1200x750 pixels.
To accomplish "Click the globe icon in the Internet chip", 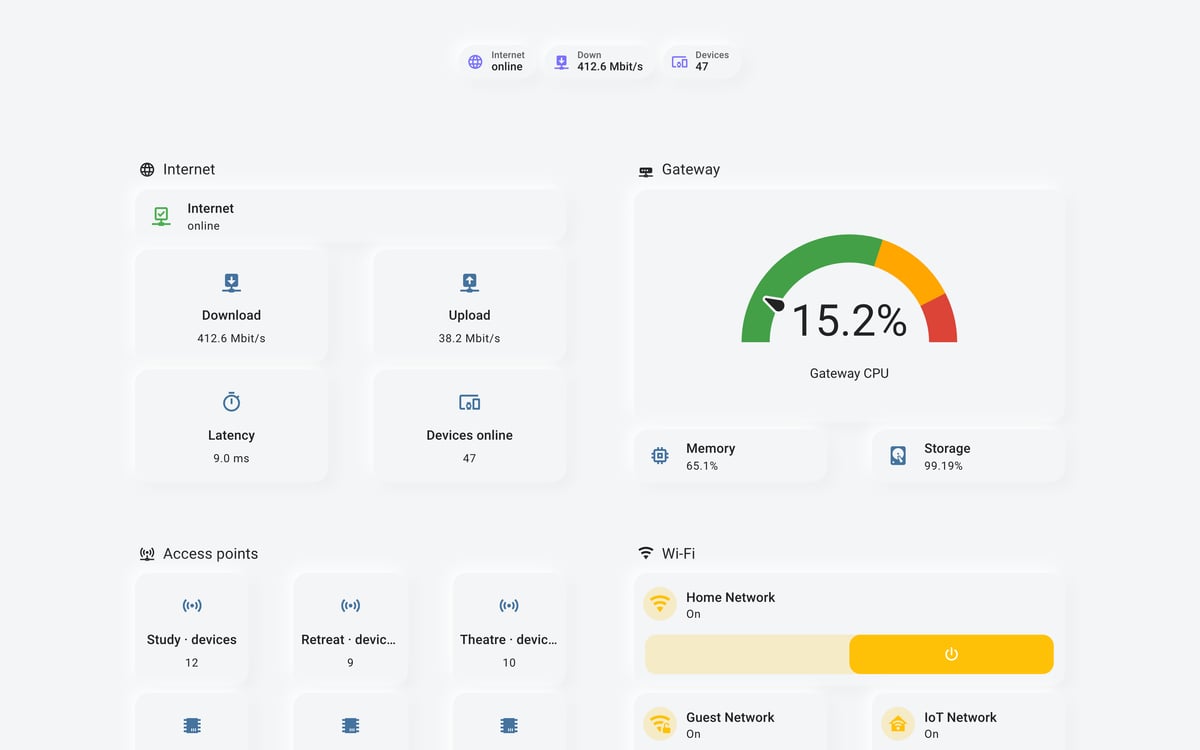I will 475,62.
